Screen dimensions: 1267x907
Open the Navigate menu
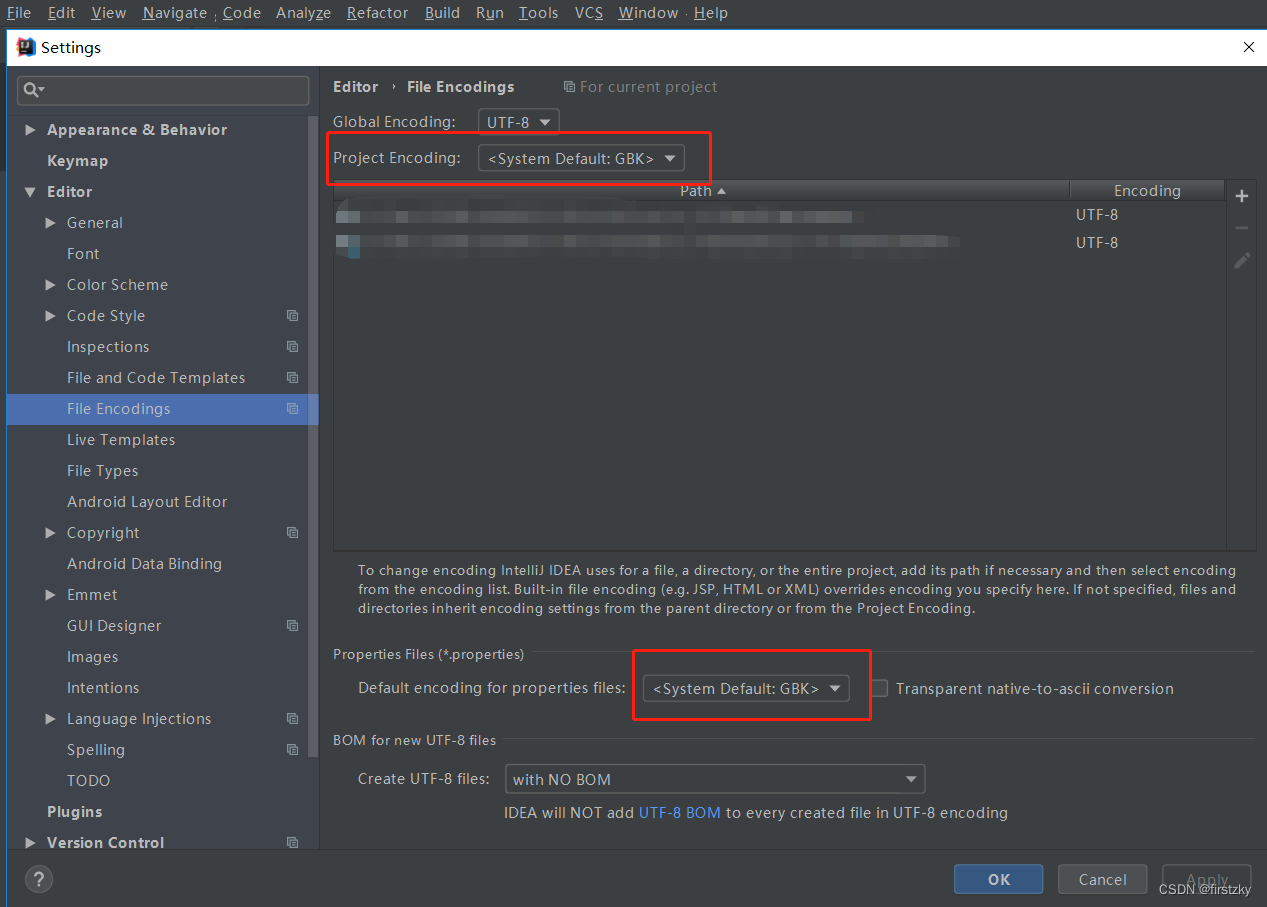(x=175, y=13)
